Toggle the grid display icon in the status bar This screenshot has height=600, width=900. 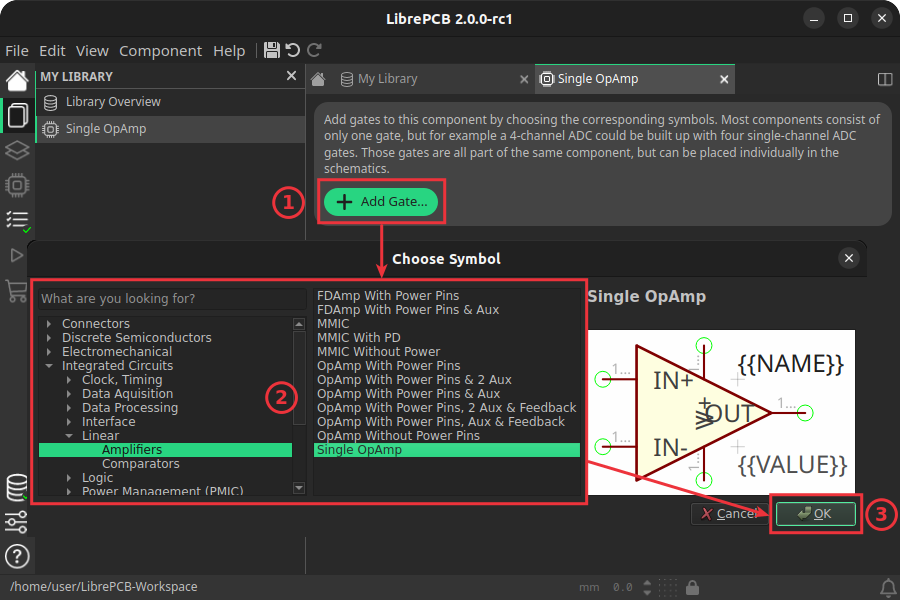tap(667, 587)
